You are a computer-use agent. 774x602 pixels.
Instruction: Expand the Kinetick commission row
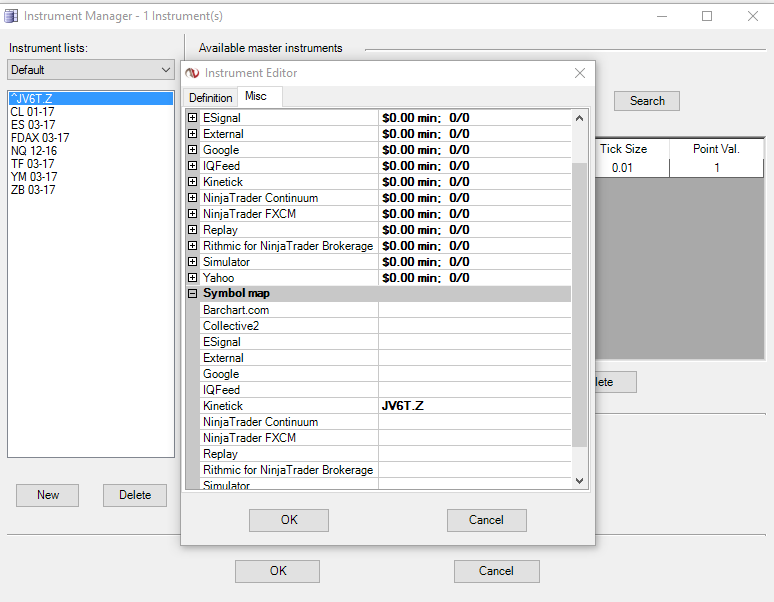tap(193, 182)
